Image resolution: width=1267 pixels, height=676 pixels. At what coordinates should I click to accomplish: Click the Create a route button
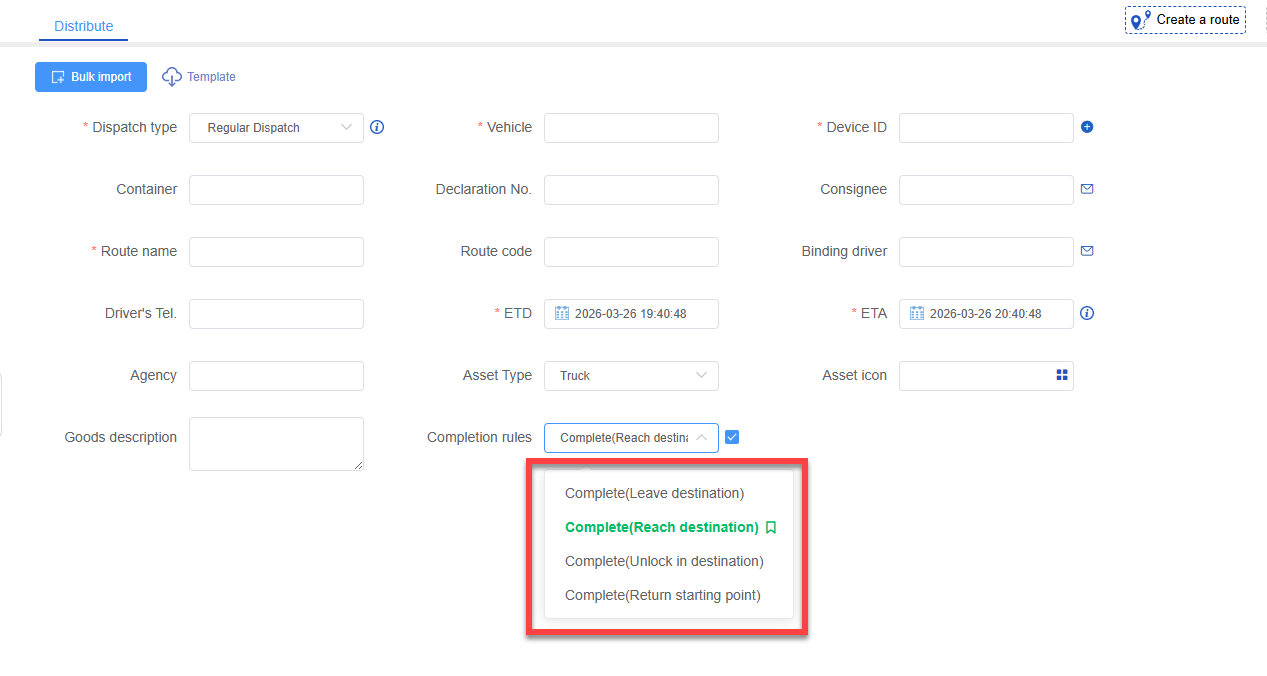pyautogui.click(x=1185, y=20)
